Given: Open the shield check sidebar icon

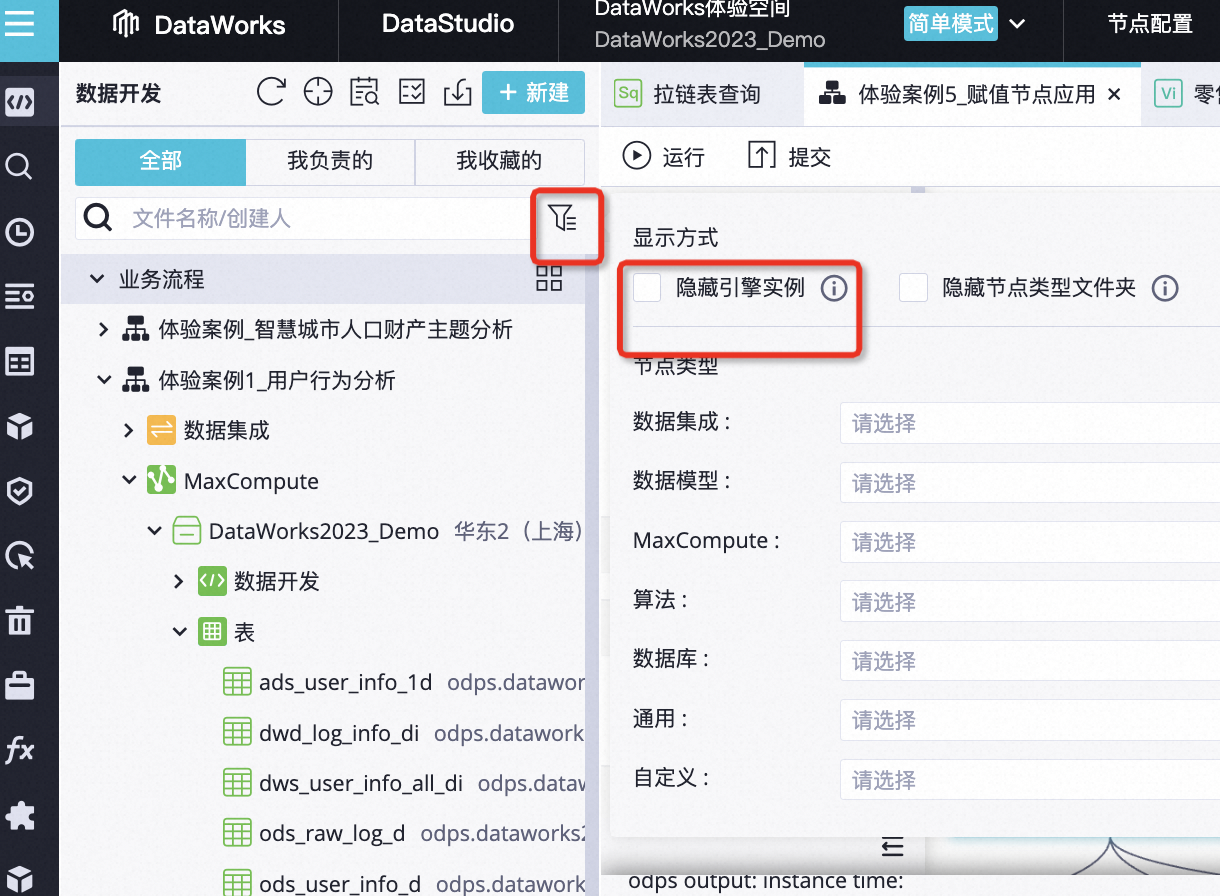Looking at the screenshot, I should [20, 491].
